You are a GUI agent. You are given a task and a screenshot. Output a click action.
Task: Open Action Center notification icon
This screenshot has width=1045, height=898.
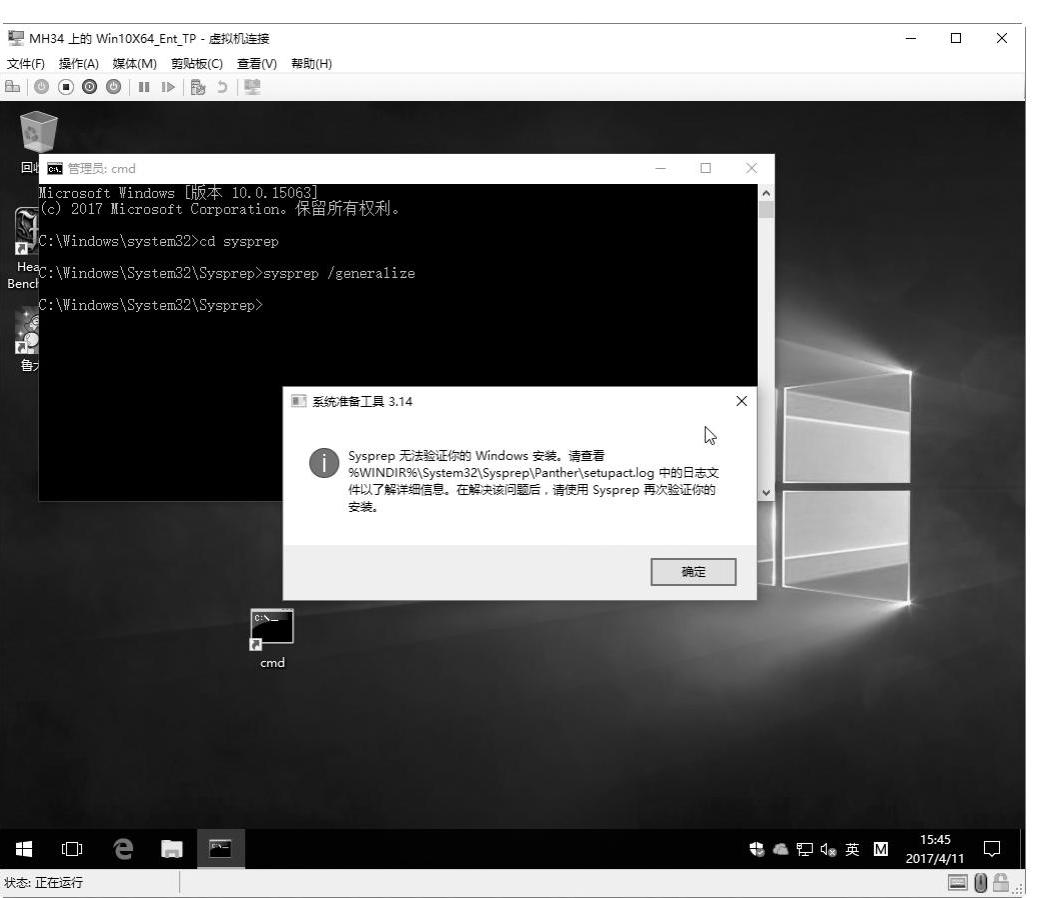[992, 849]
